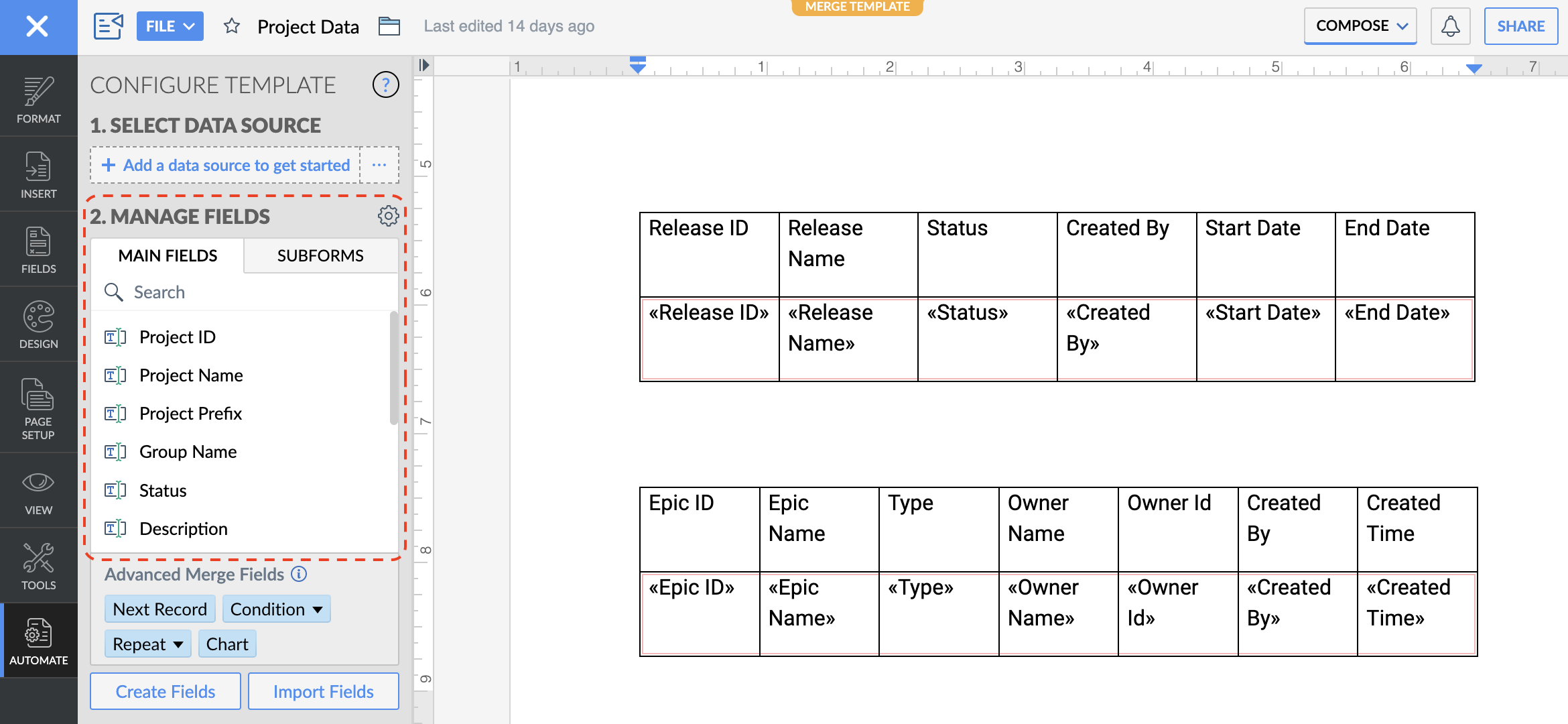Click the Create Fields button
The height and width of the screenshot is (724, 1568).
[166, 691]
